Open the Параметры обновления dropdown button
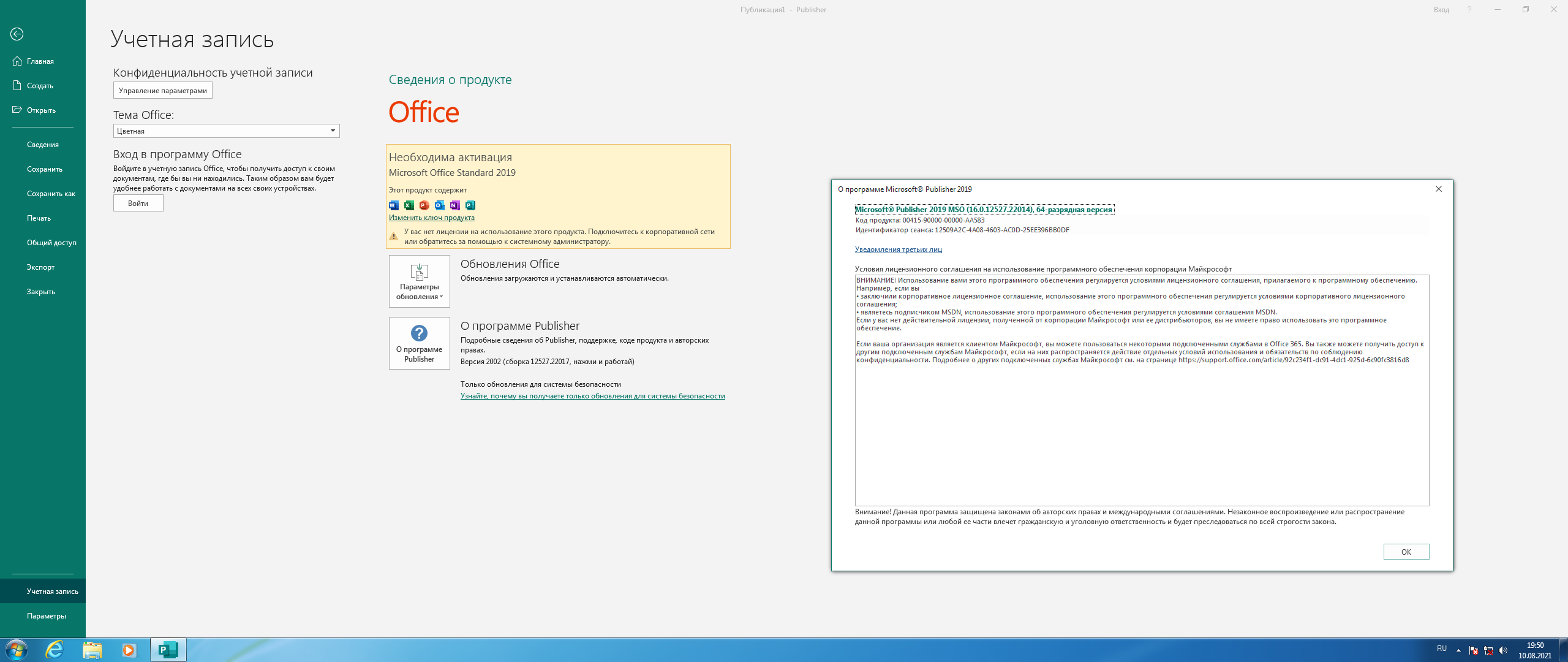 click(x=420, y=281)
